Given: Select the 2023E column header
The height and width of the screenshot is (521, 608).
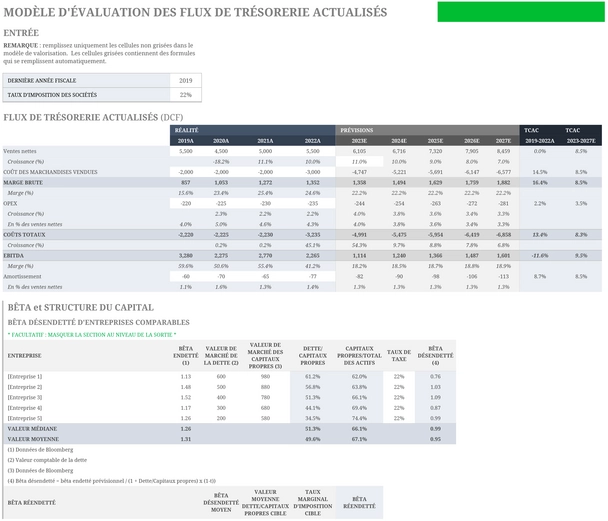Looking at the screenshot, I should click(x=359, y=141).
